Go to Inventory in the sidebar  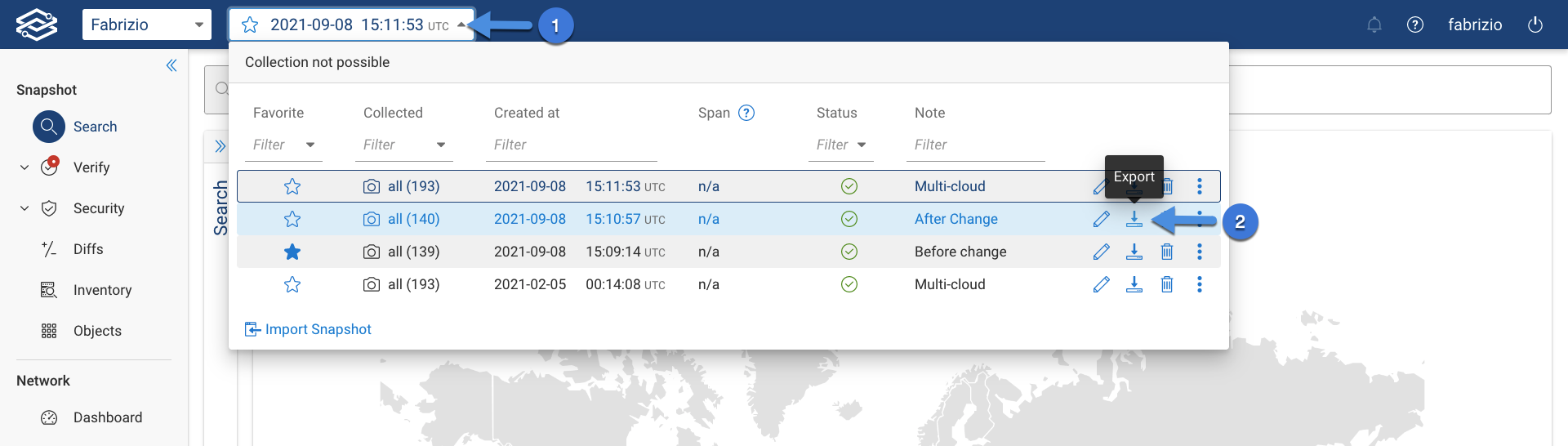102,290
